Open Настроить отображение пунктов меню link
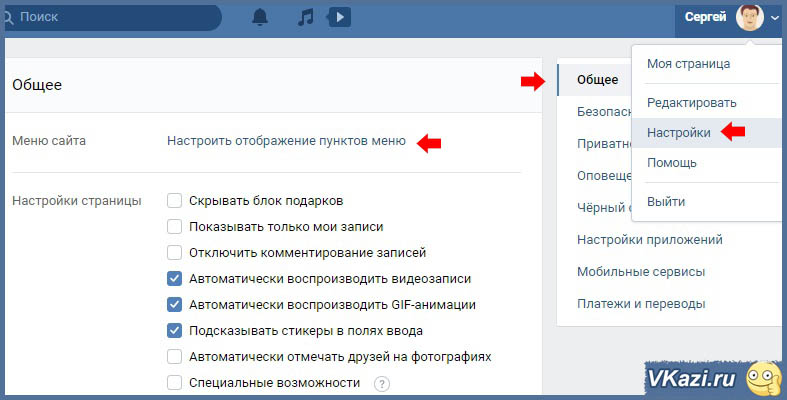The width and height of the screenshot is (787, 400). click(286, 141)
